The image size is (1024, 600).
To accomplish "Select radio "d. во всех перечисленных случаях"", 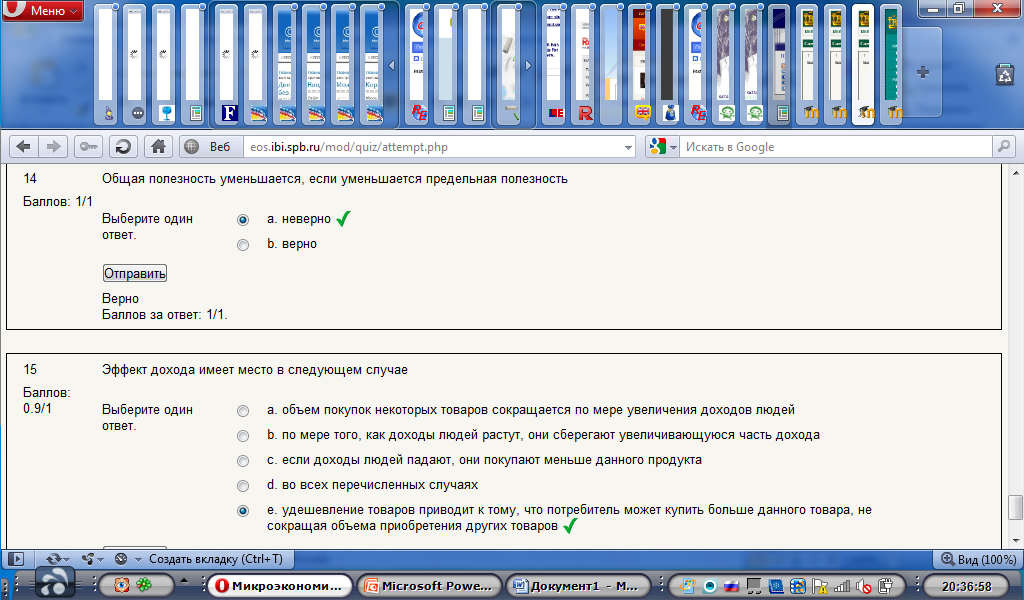I will [x=243, y=486].
